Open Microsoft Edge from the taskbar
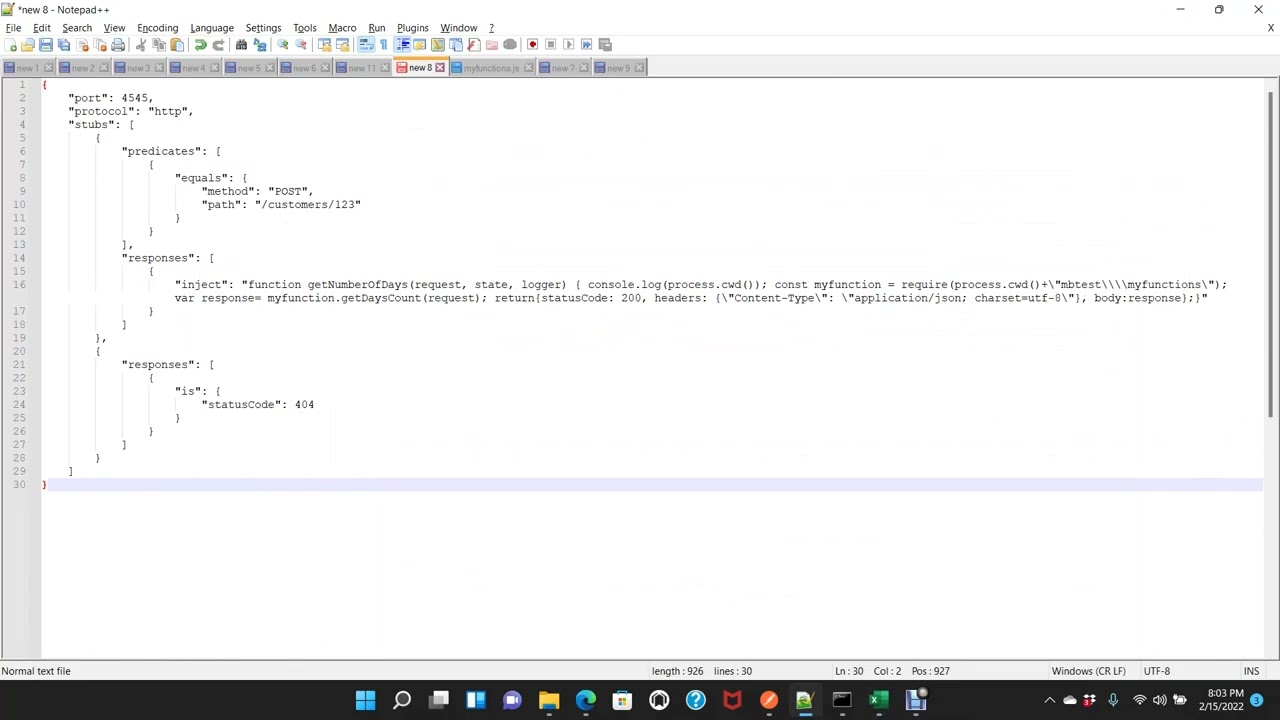 point(585,700)
